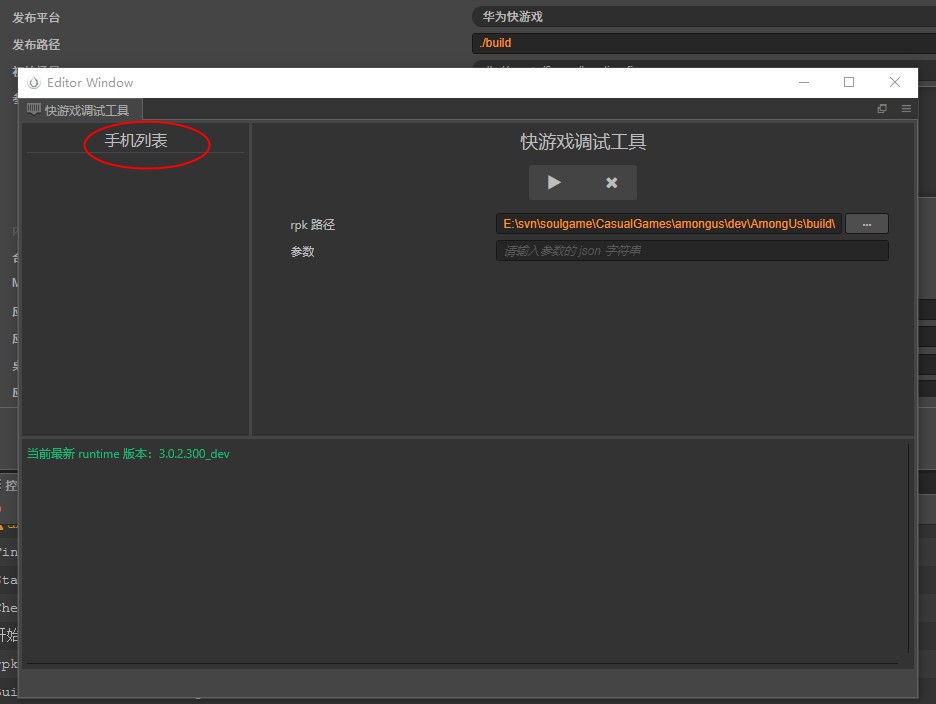Click the 发布路径 label in build panel
The image size is (936, 704).
36,45
